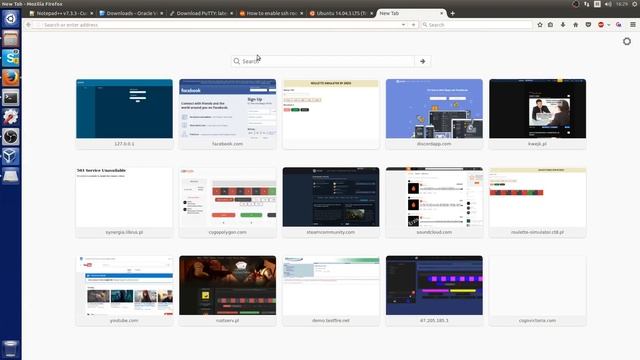
Task: Open a new tab with plus button
Action: point(452,13)
